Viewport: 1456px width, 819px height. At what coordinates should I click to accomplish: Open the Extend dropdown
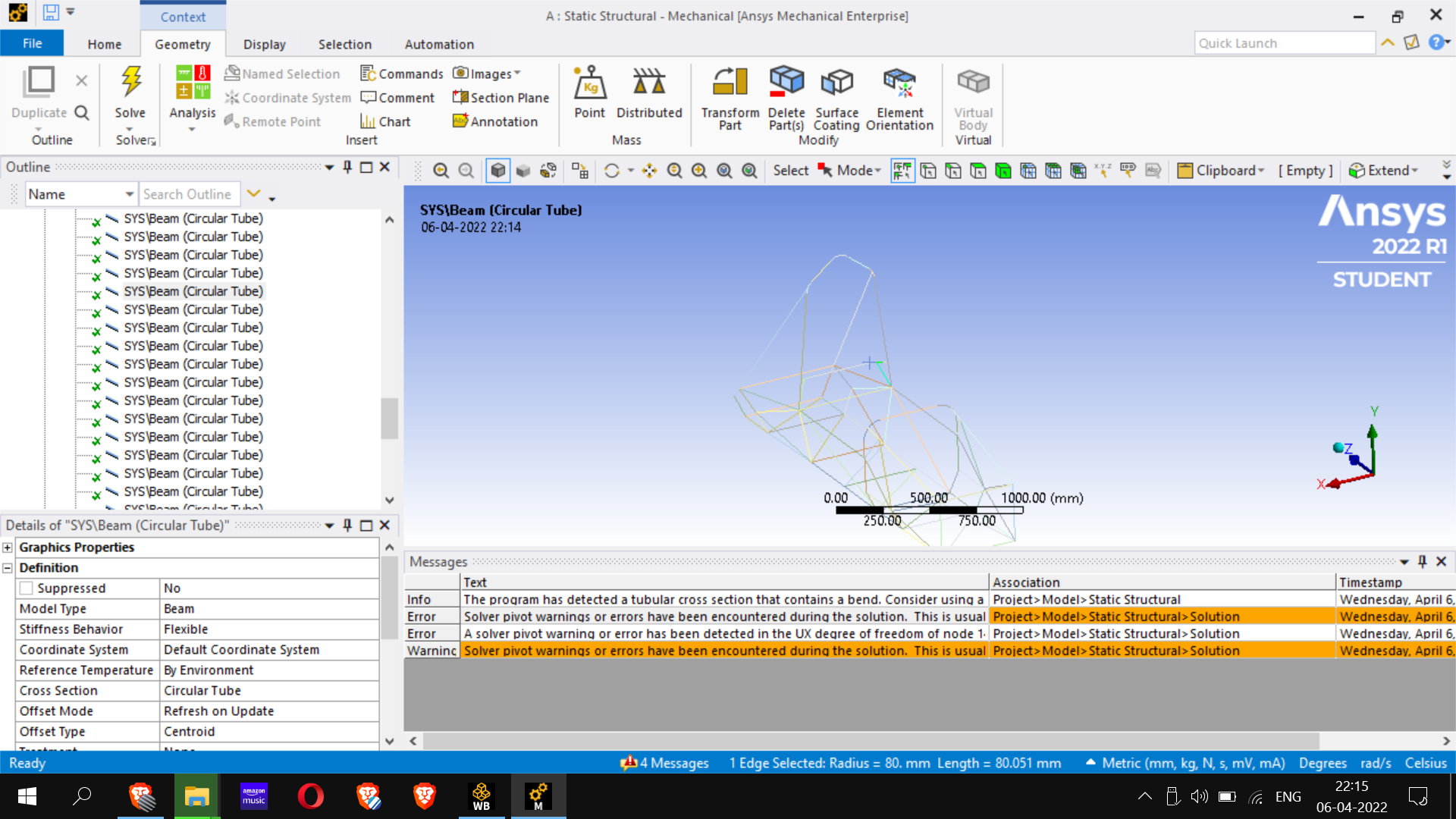1384,171
